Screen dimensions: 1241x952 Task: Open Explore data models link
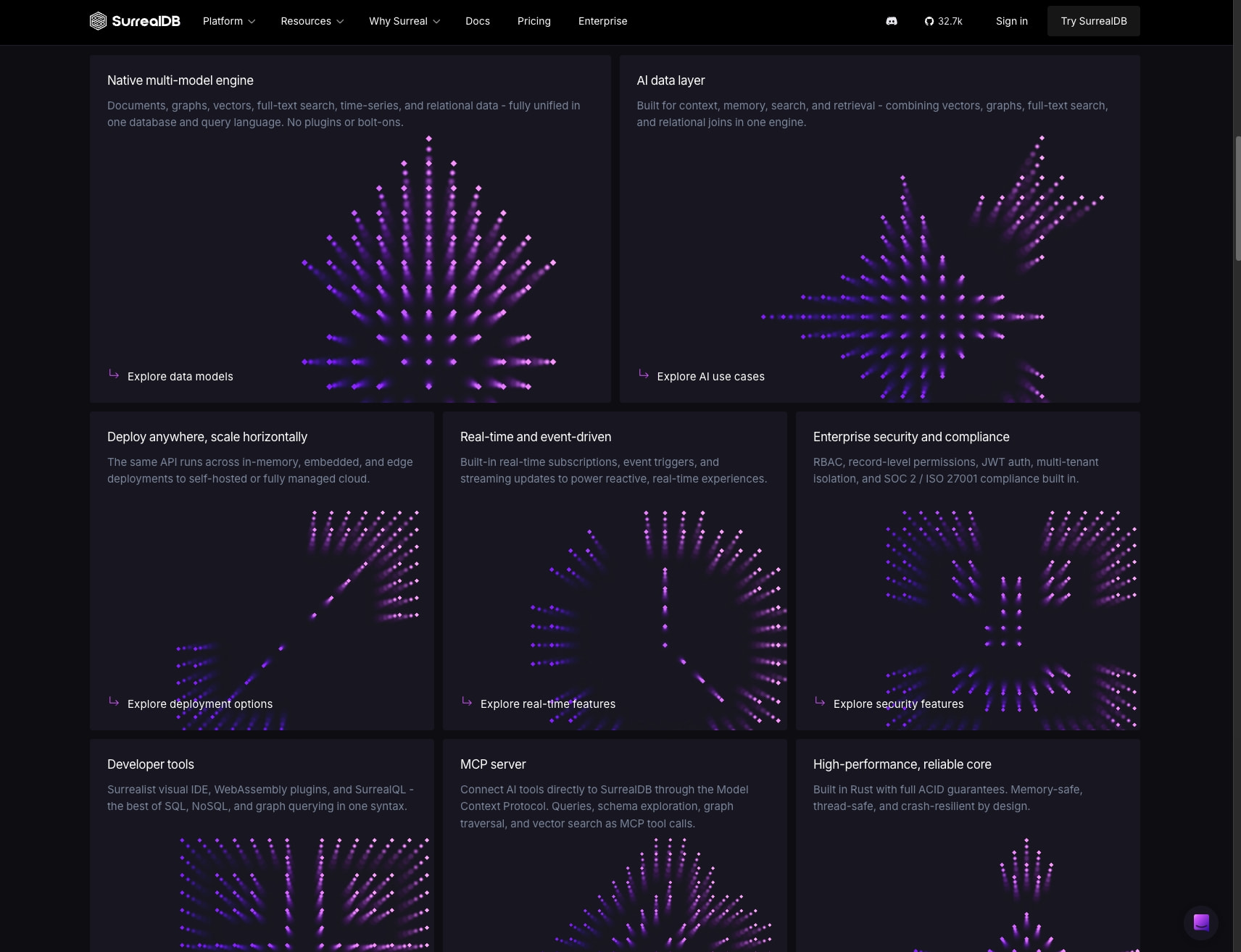pos(180,377)
